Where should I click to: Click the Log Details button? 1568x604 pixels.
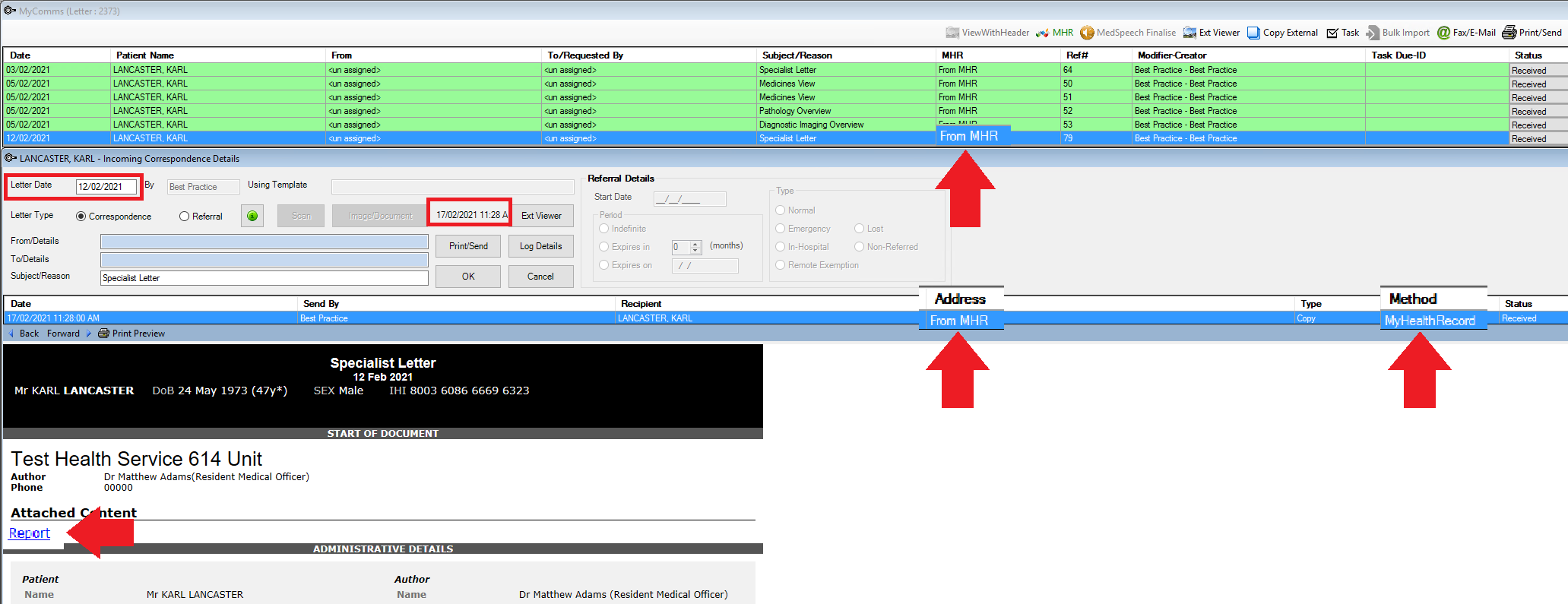[x=540, y=246]
